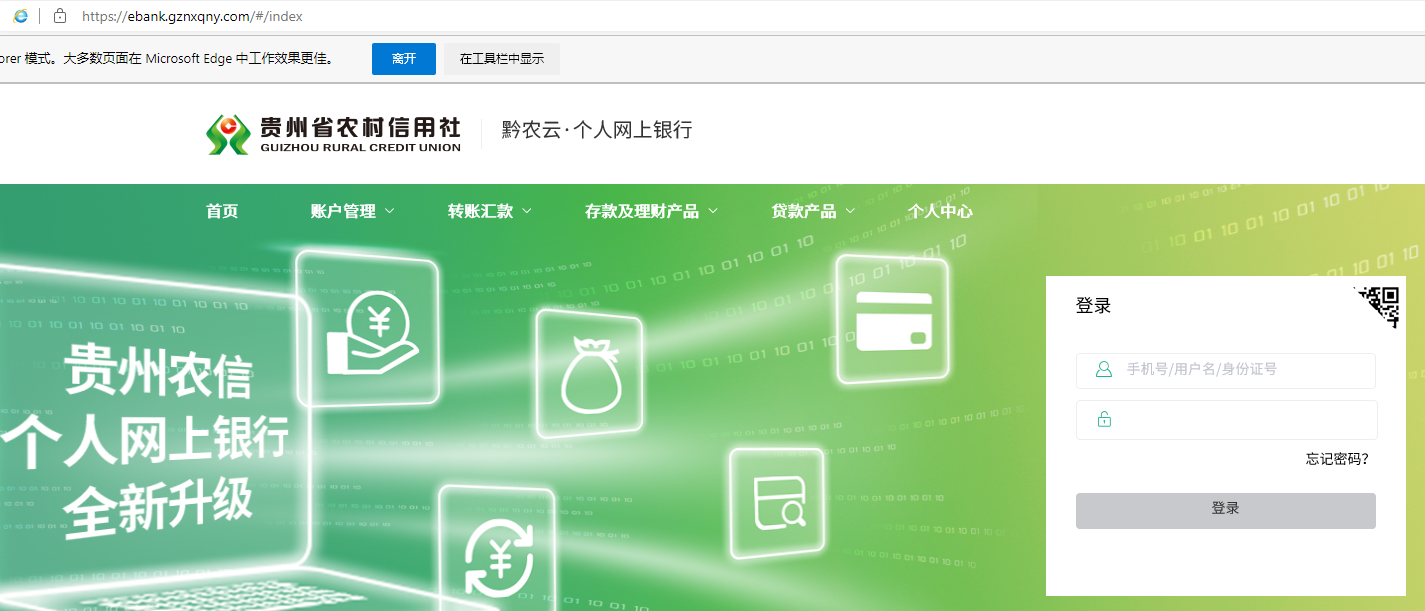Image resolution: width=1425 pixels, height=611 pixels.
Task: Click the bank card icon
Action: pyautogui.click(x=893, y=320)
